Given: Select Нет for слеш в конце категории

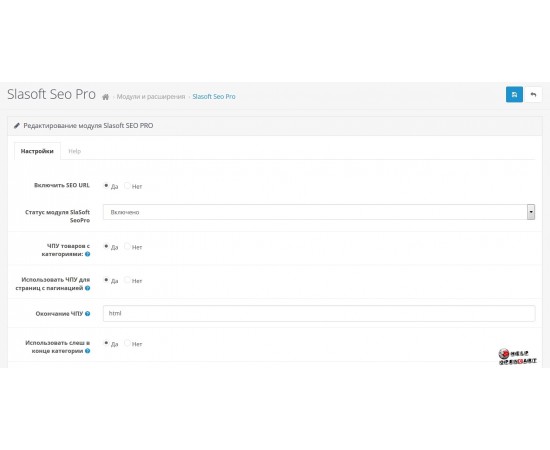Looking at the screenshot, I should (x=127, y=343).
